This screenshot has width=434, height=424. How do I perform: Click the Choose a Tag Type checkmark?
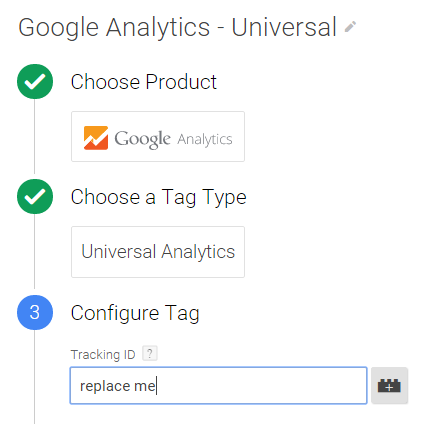point(35,196)
